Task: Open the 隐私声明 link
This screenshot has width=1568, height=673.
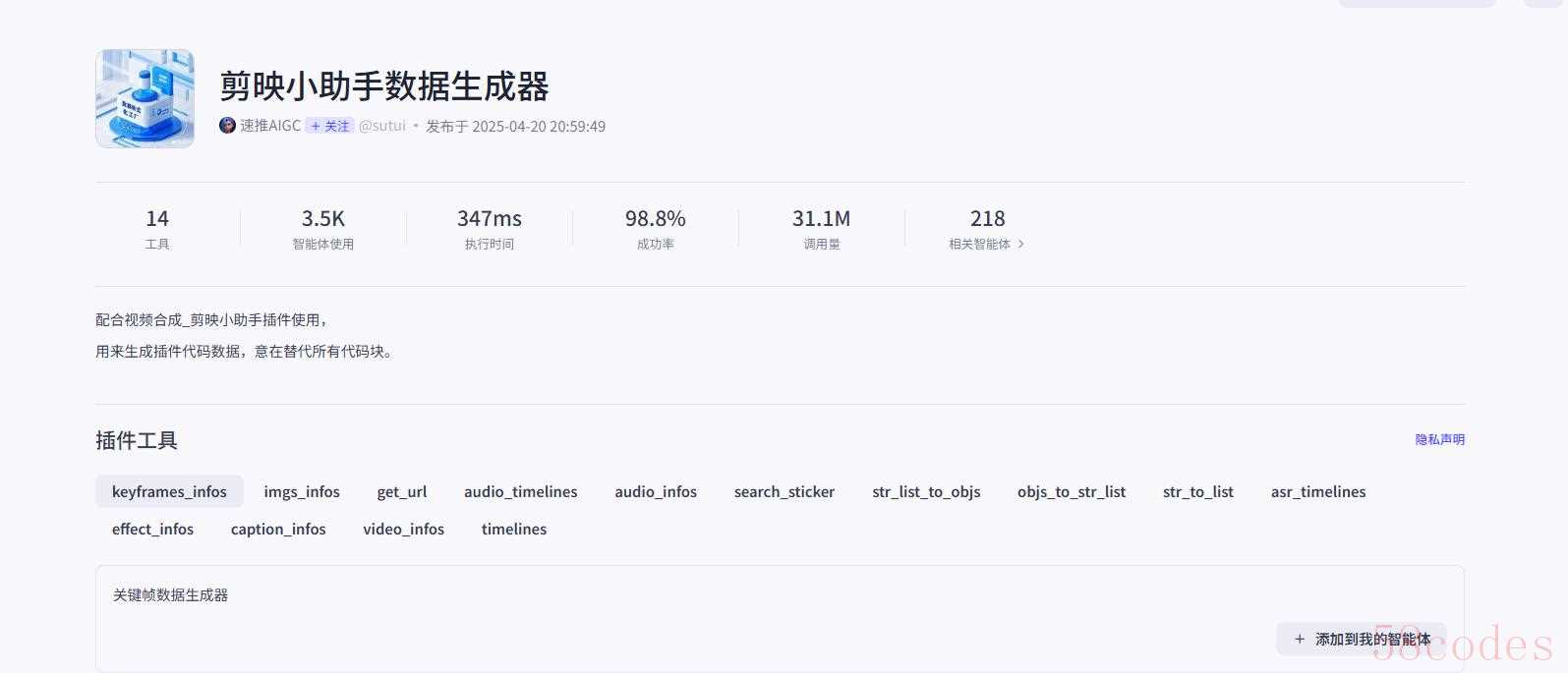Action: (x=1439, y=439)
